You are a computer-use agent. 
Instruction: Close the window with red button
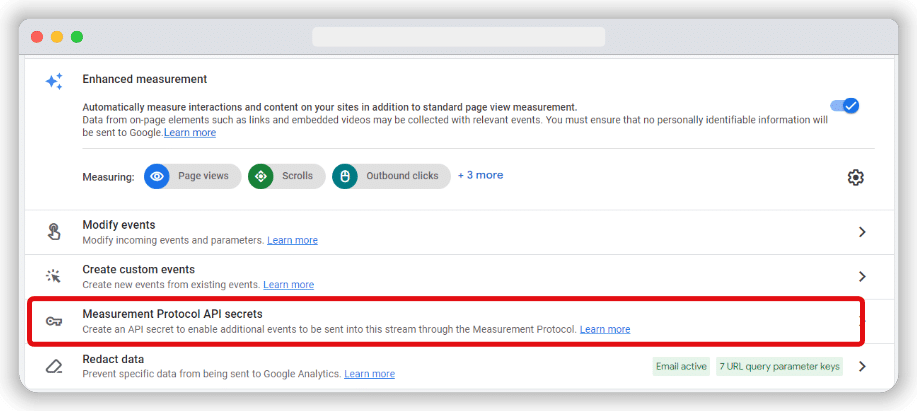pos(37,37)
